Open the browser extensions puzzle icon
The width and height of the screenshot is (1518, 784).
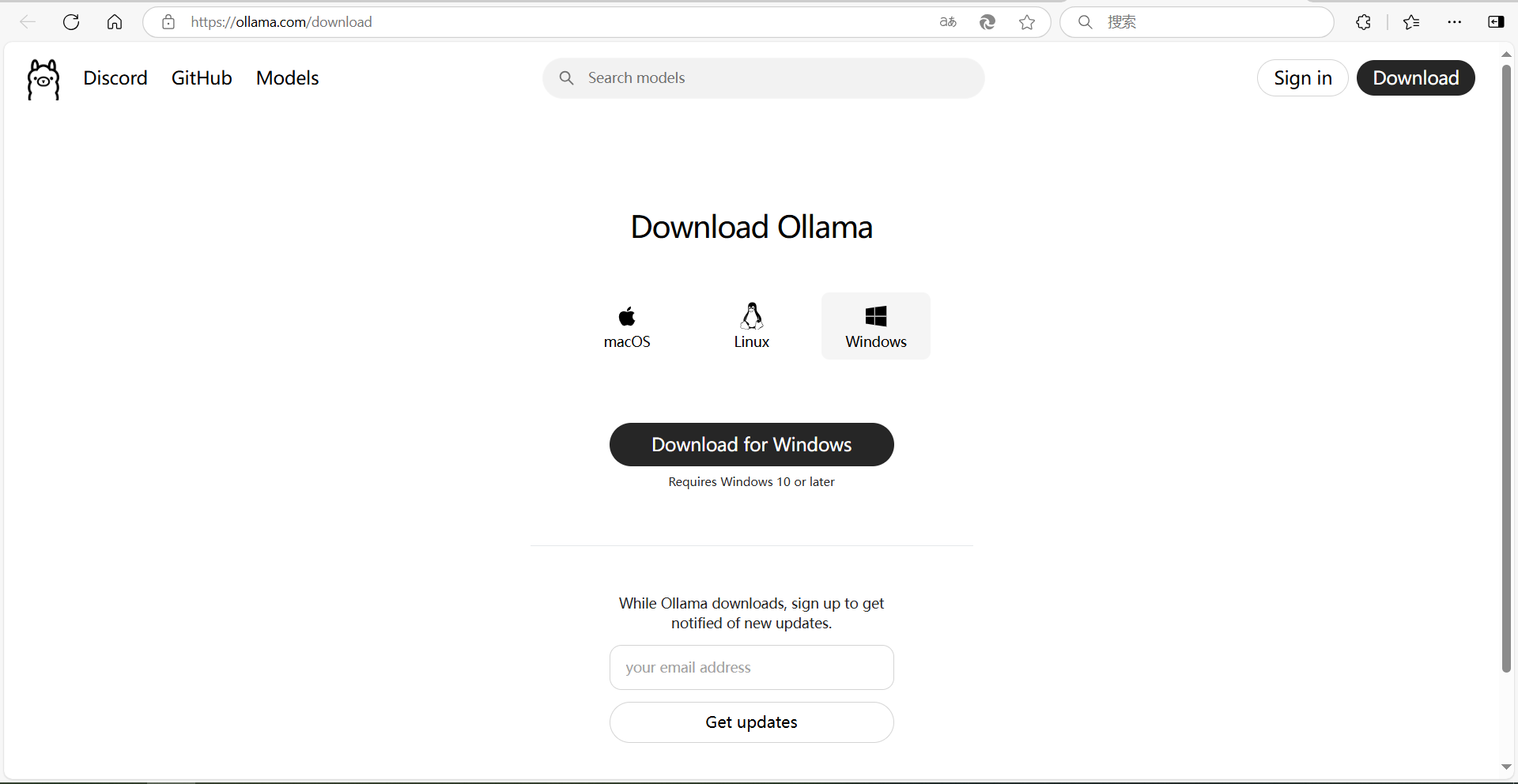[1364, 22]
